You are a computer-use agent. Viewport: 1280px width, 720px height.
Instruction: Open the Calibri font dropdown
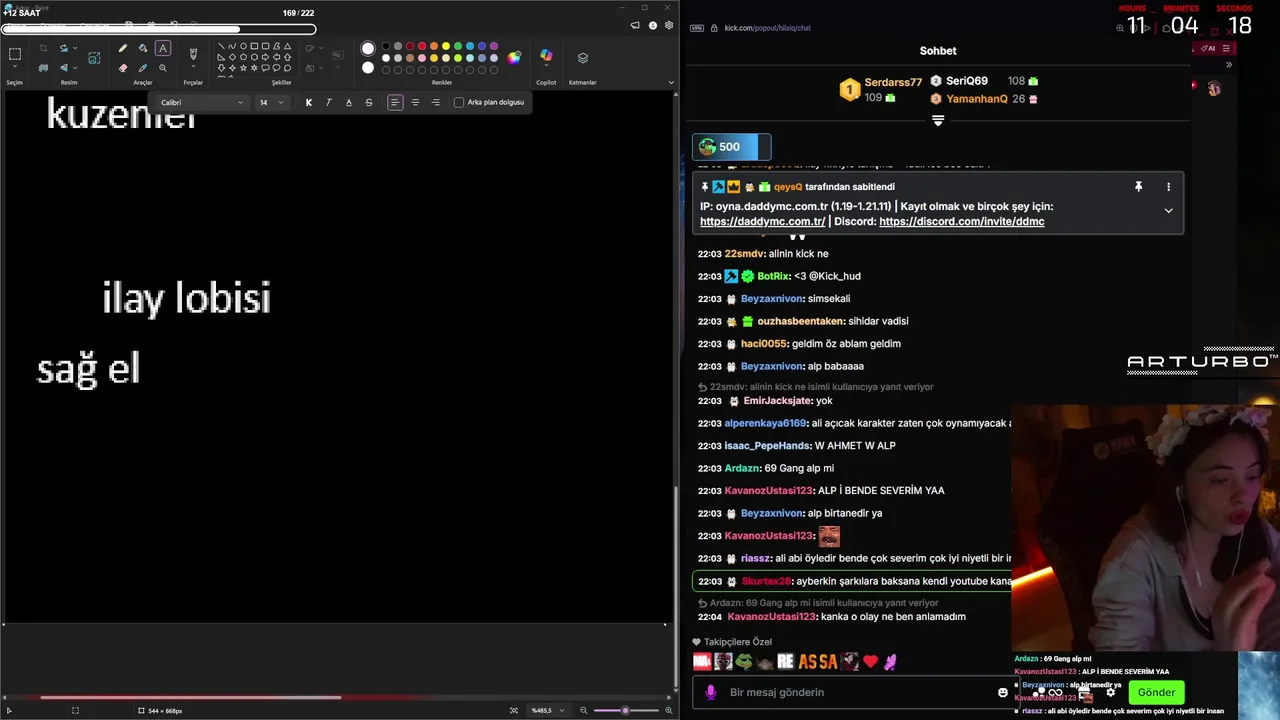201,102
